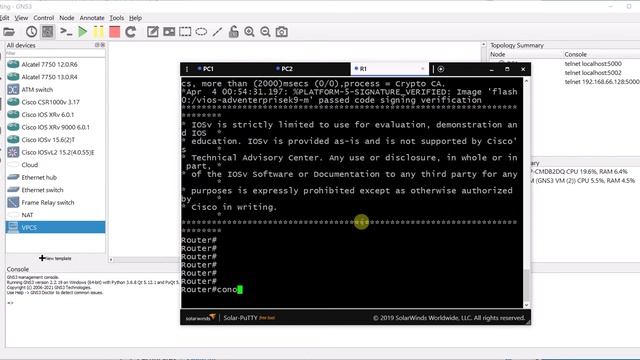This screenshot has width=640, height=360.
Task: Click GNS3 VM CPU 5.5% server row
Action: [582, 180]
